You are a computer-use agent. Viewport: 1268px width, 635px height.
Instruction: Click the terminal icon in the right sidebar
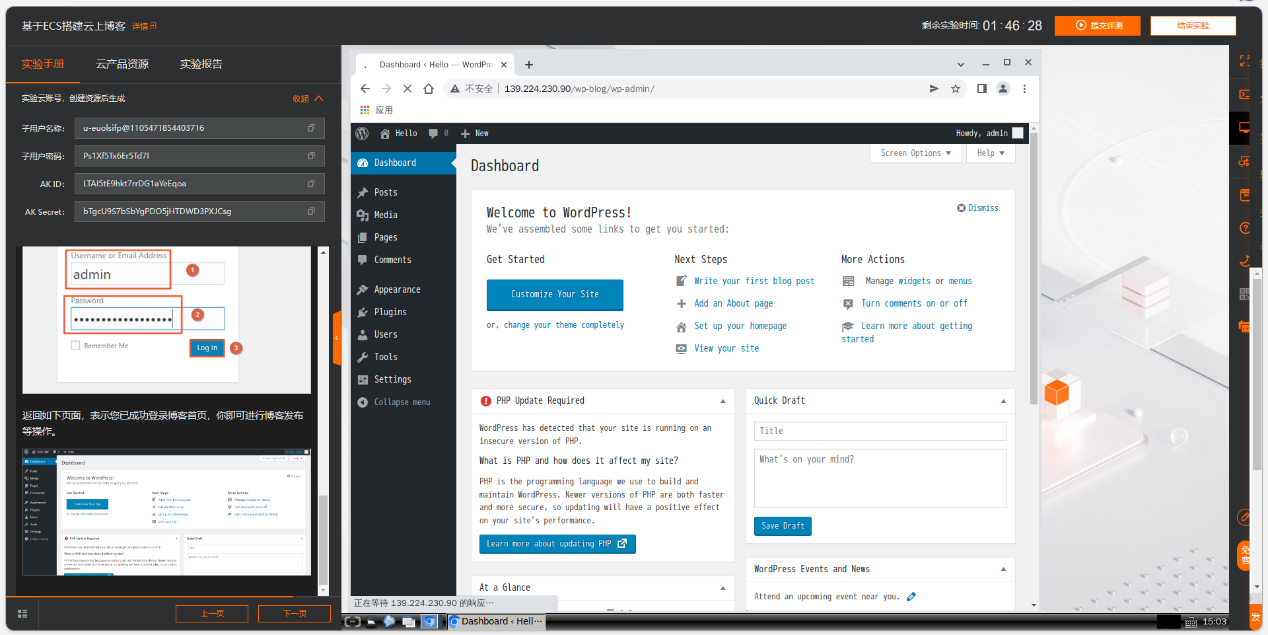(1245, 95)
